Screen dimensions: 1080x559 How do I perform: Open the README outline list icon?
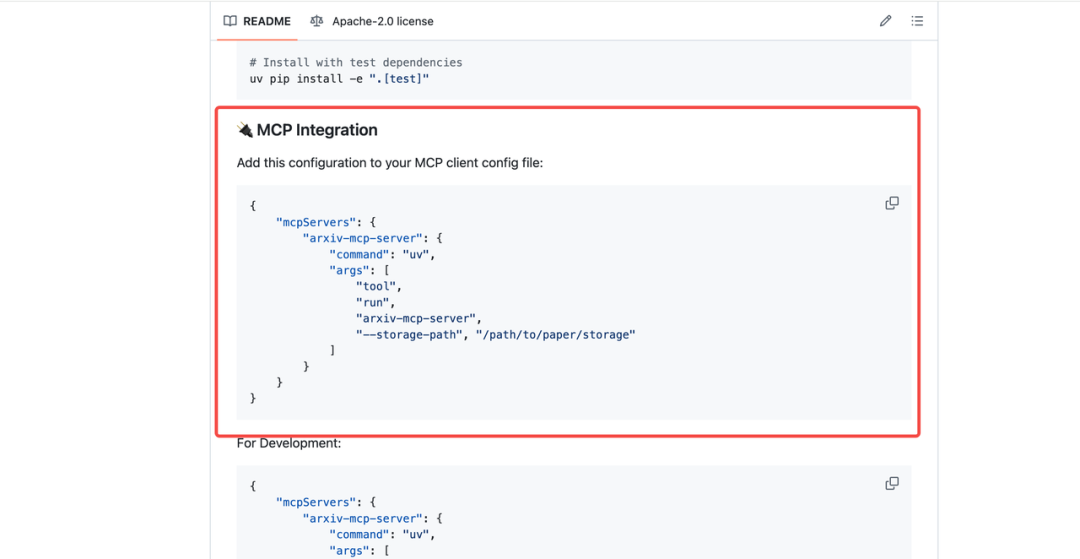pyautogui.click(x=917, y=21)
